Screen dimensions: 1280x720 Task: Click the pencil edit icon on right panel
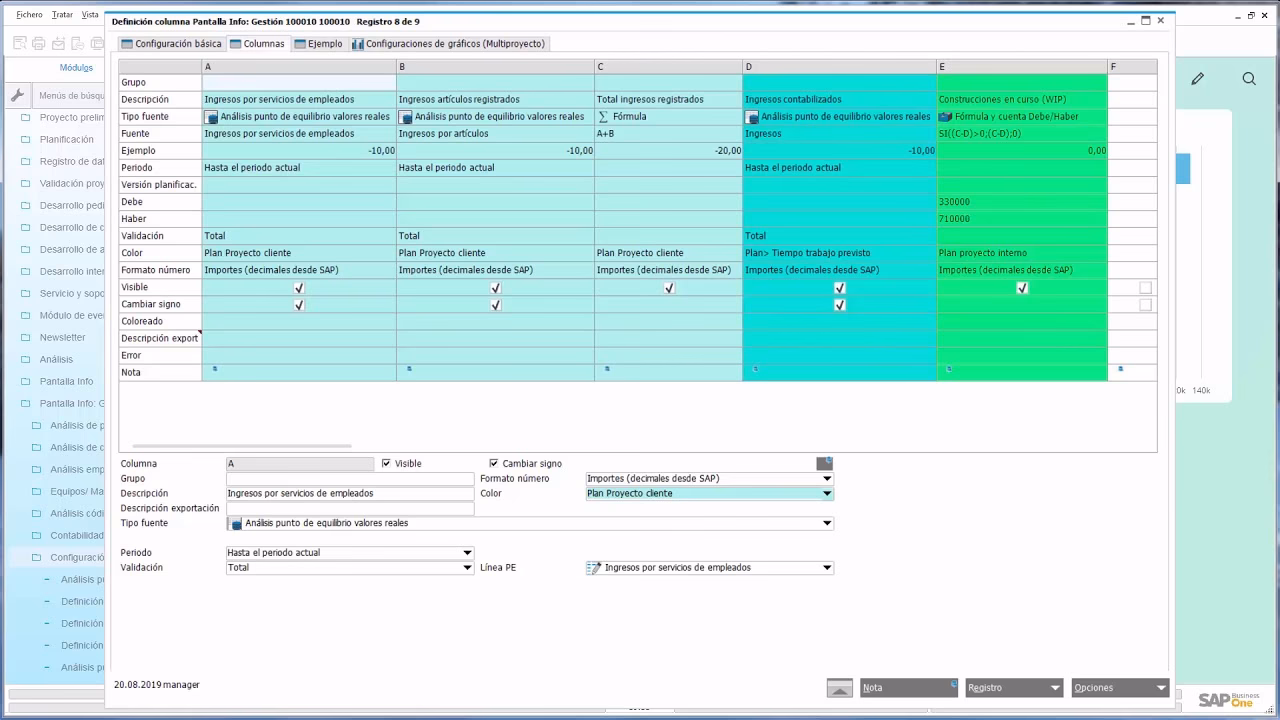(x=1197, y=79)
